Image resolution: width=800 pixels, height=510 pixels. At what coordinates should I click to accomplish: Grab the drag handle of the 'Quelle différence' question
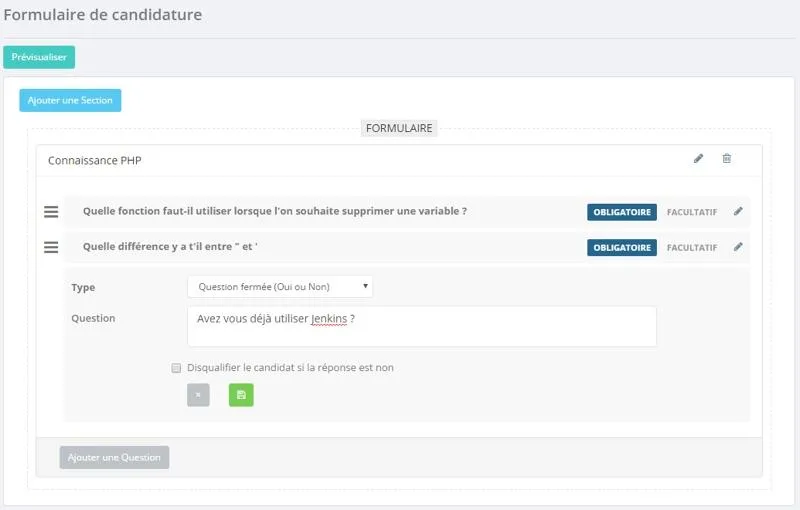51,247
